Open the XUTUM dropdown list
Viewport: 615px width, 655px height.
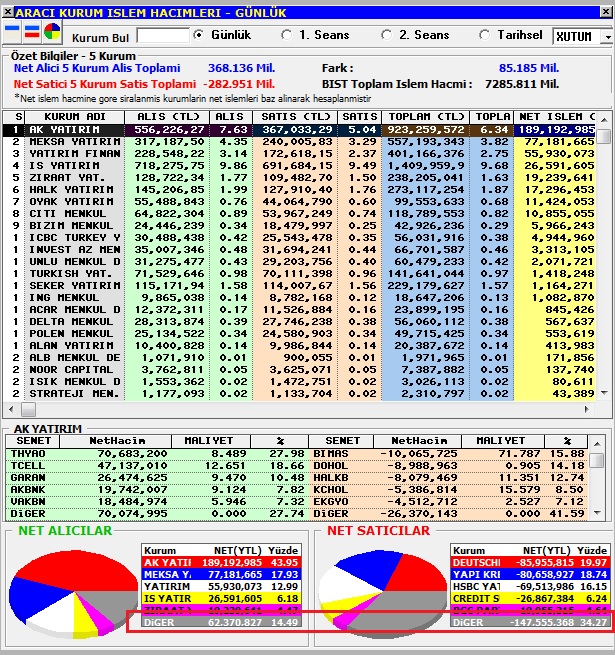(x=607, y=37)
